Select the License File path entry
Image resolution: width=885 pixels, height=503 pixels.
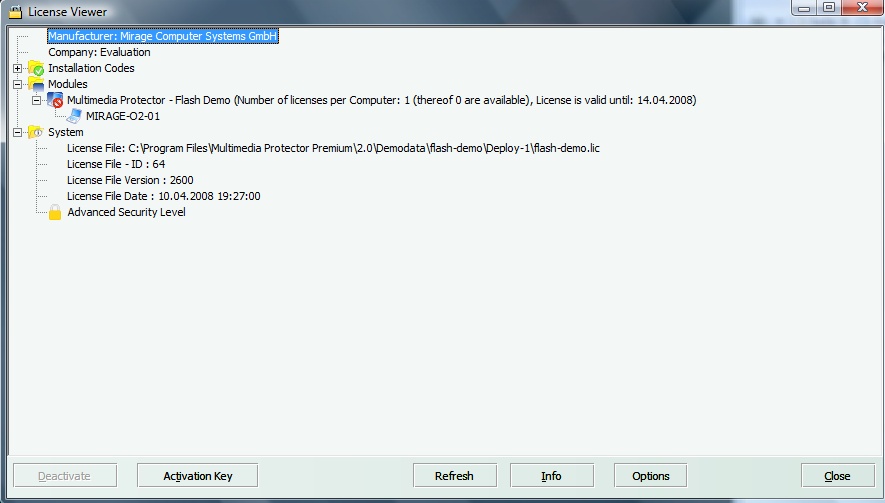333,148
